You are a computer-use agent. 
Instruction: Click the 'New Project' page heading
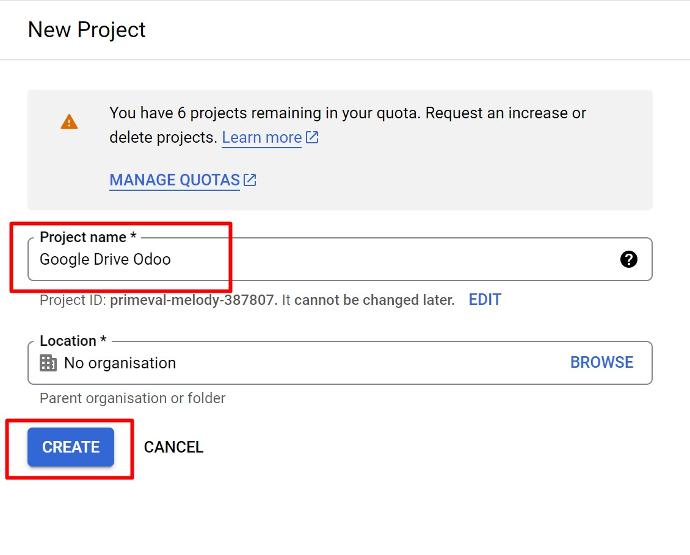tap(87, 30)
